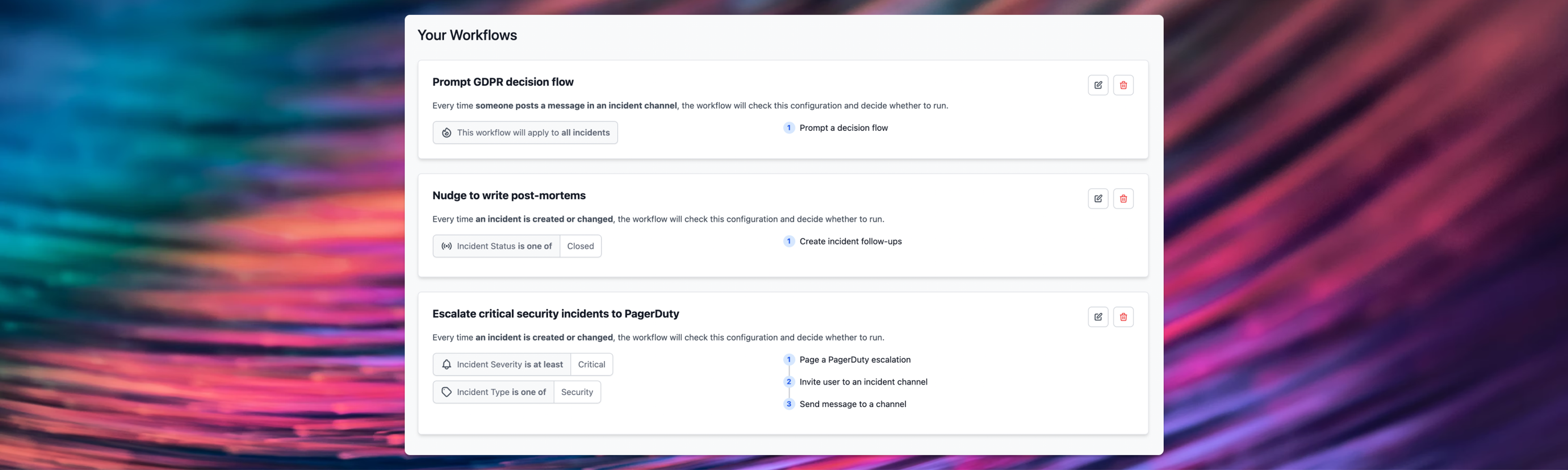The height and width of the screenshot is (470, 1568).
Task: Delete the Prompt GDPR decision flow workflow
Action: tap(1123, 85)
